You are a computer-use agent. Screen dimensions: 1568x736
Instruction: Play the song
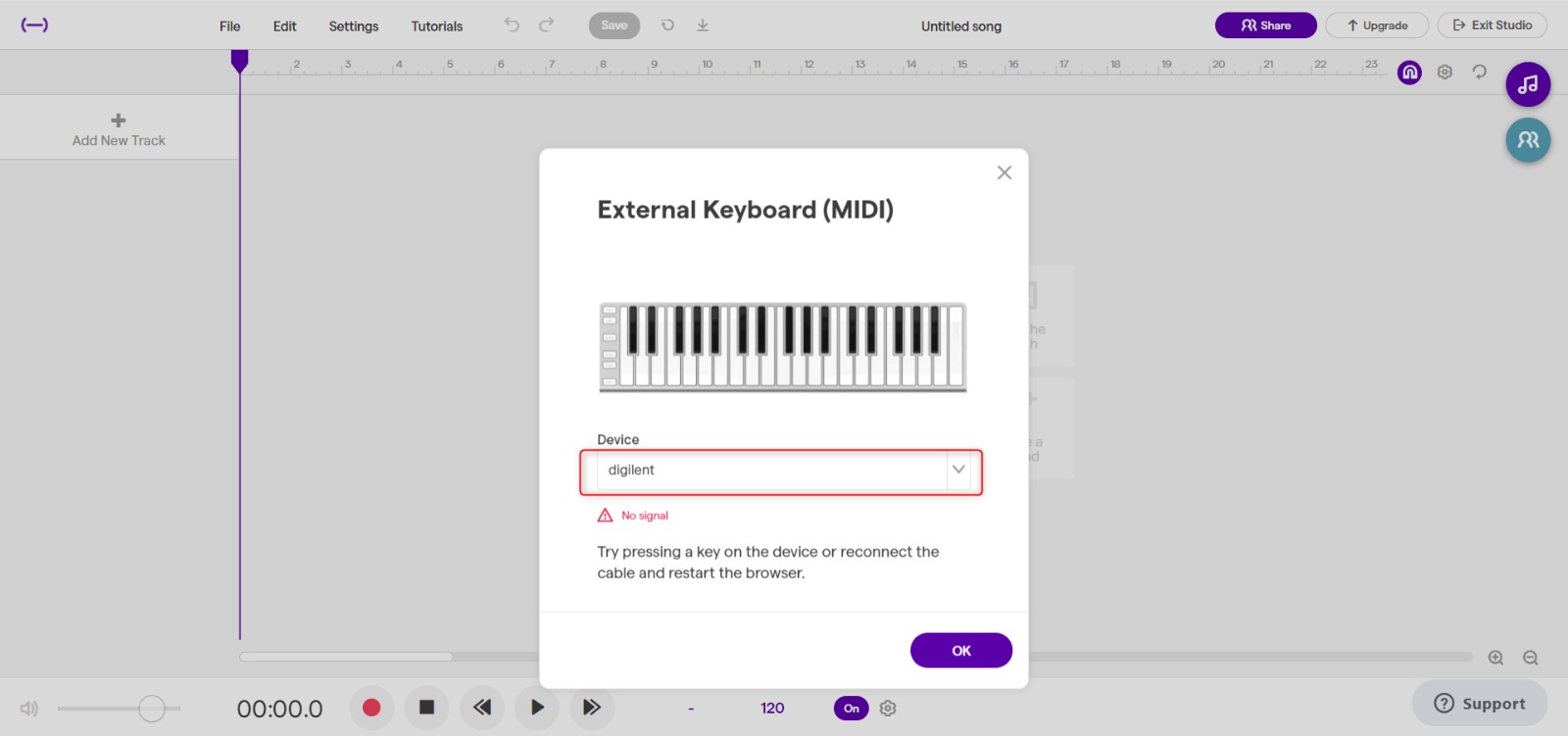537,708
